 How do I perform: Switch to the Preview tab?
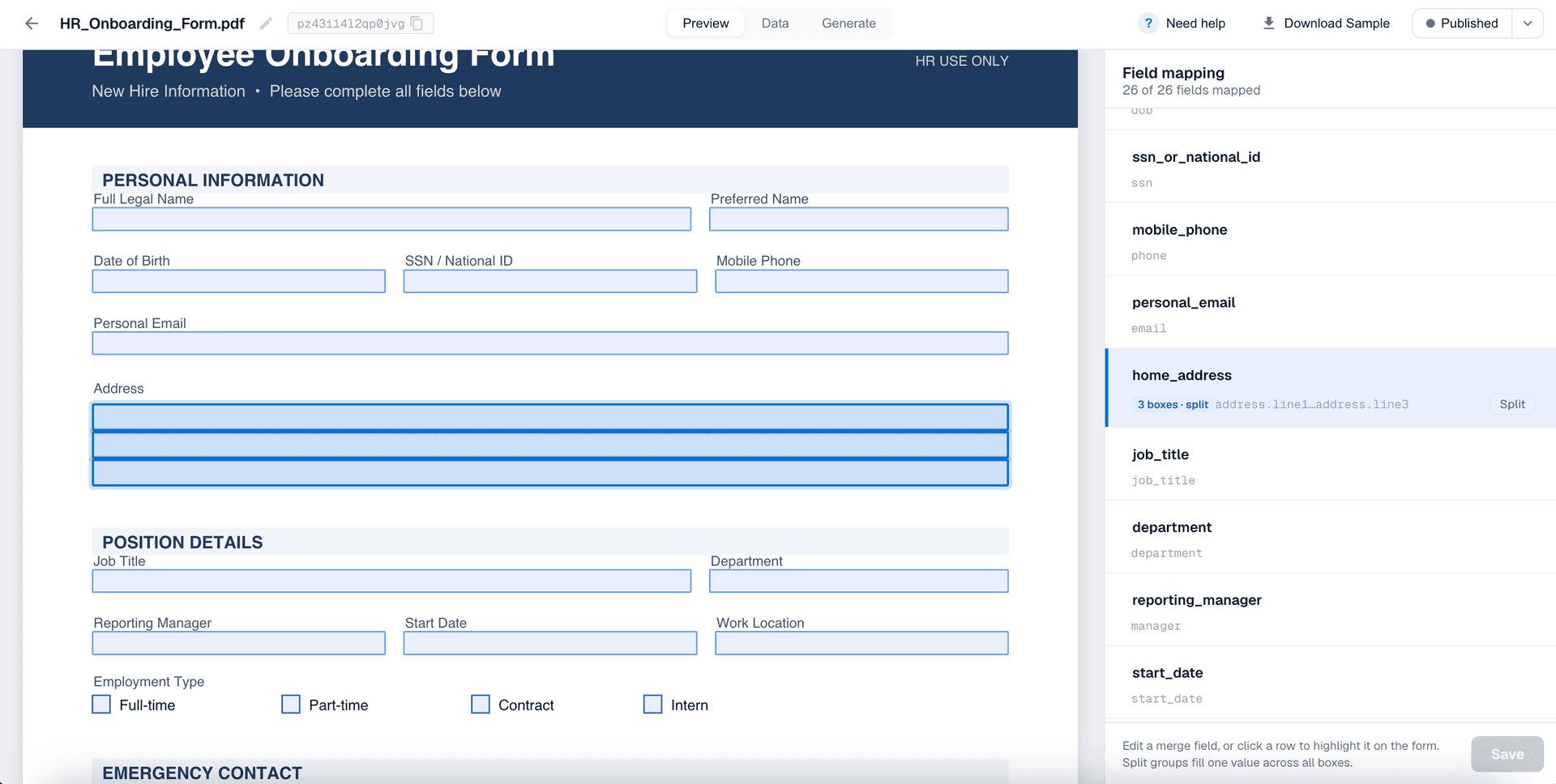[x=705, y=23]
